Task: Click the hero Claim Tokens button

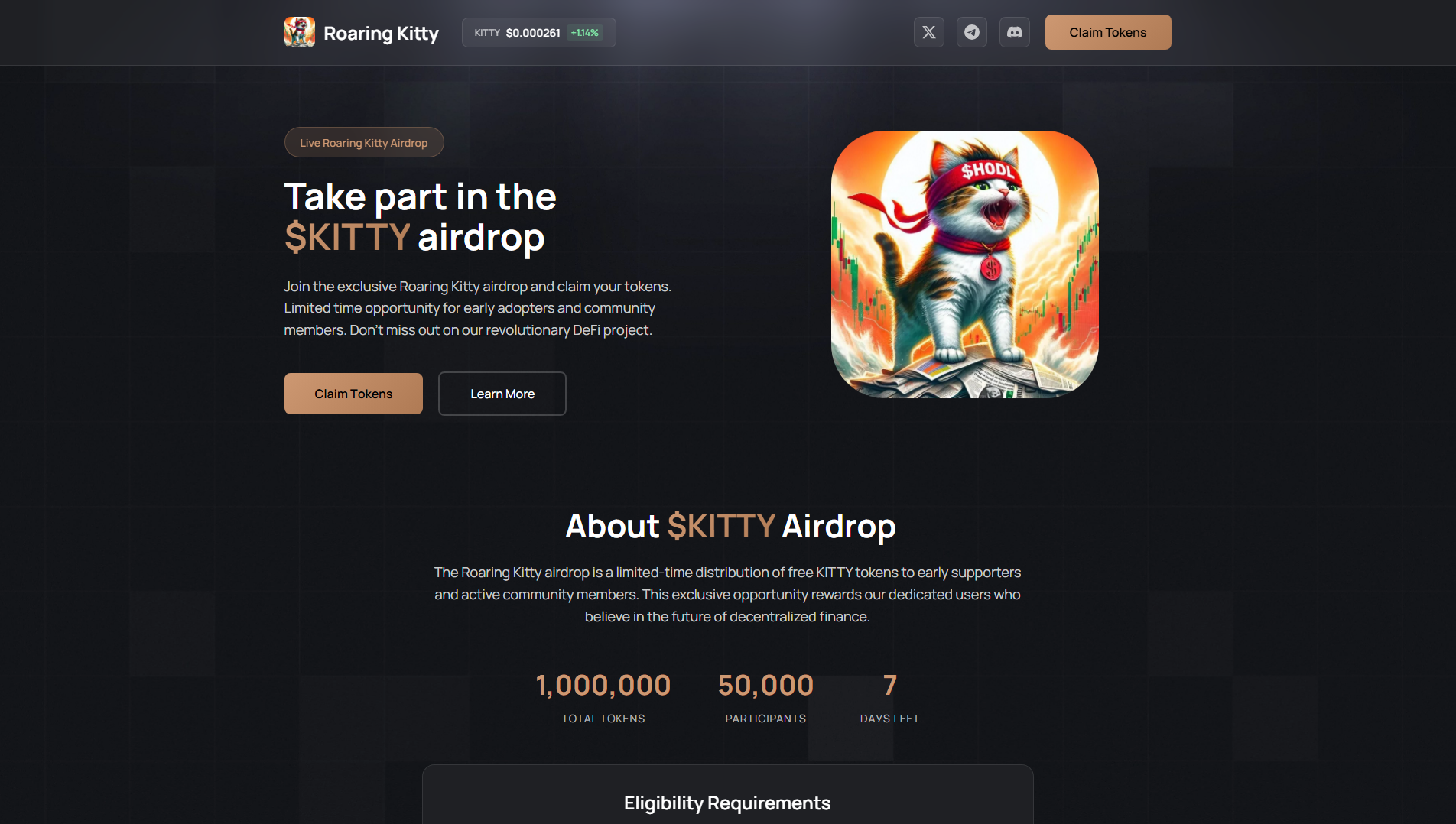Action: click(353, 394)
